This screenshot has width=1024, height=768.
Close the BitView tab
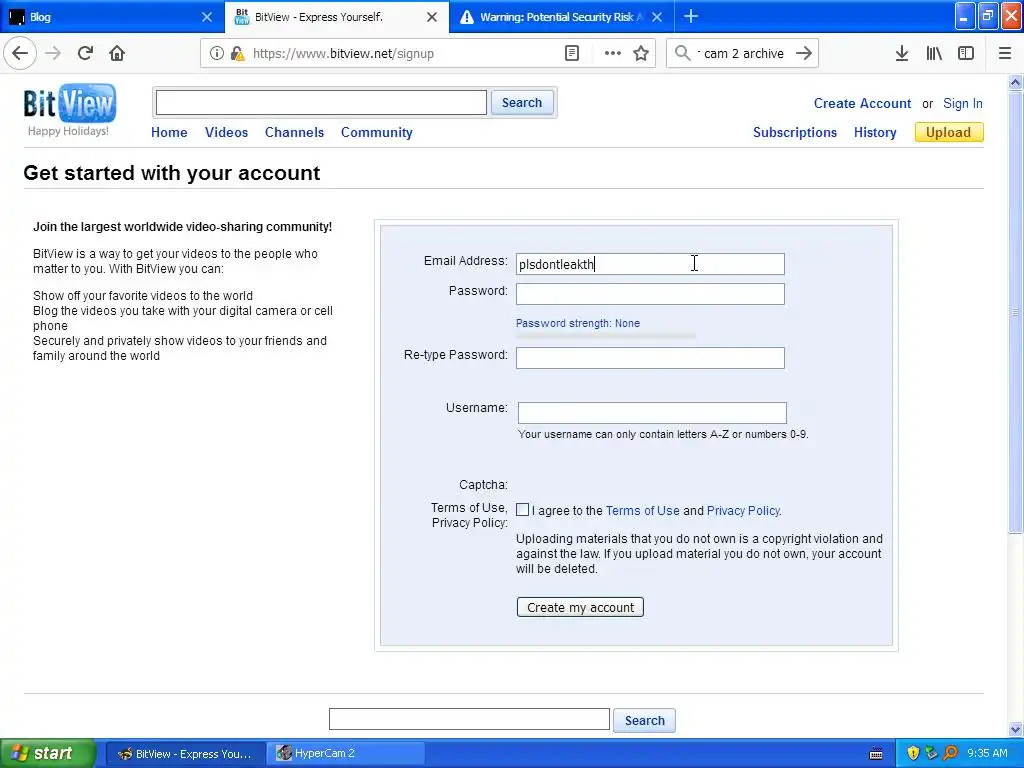point(432,17)
